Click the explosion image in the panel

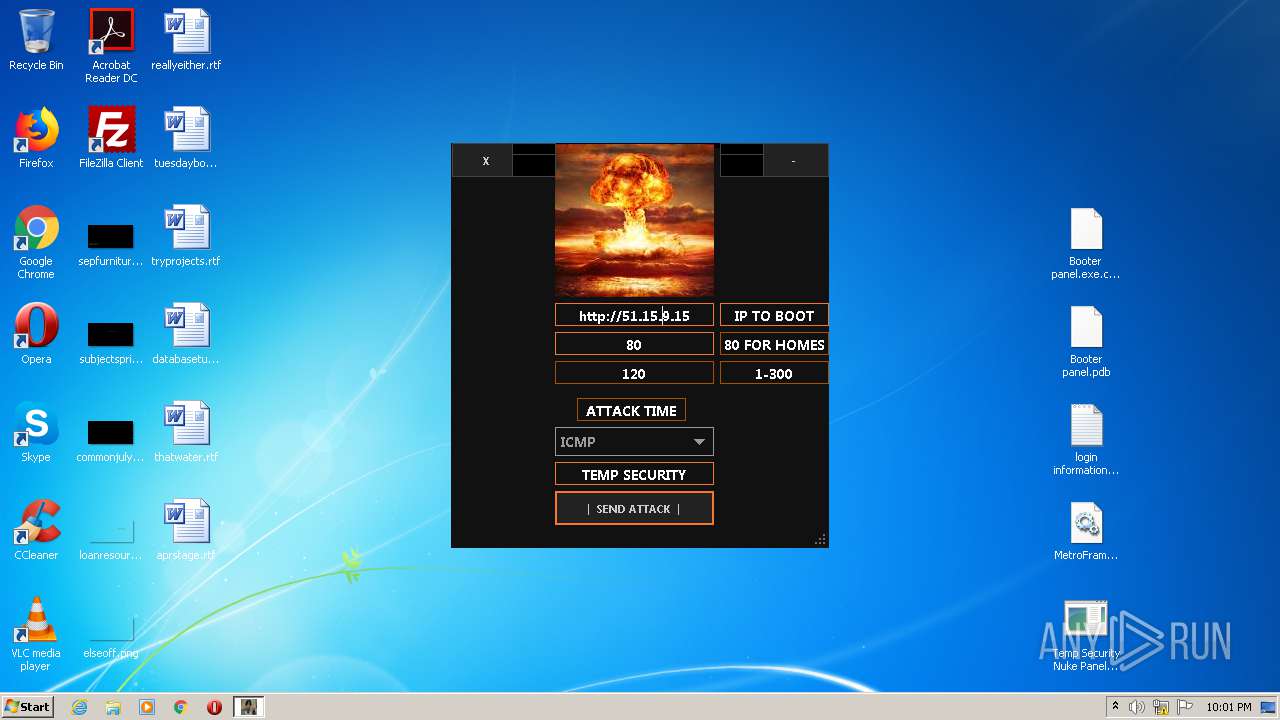(x=634, y=220)
